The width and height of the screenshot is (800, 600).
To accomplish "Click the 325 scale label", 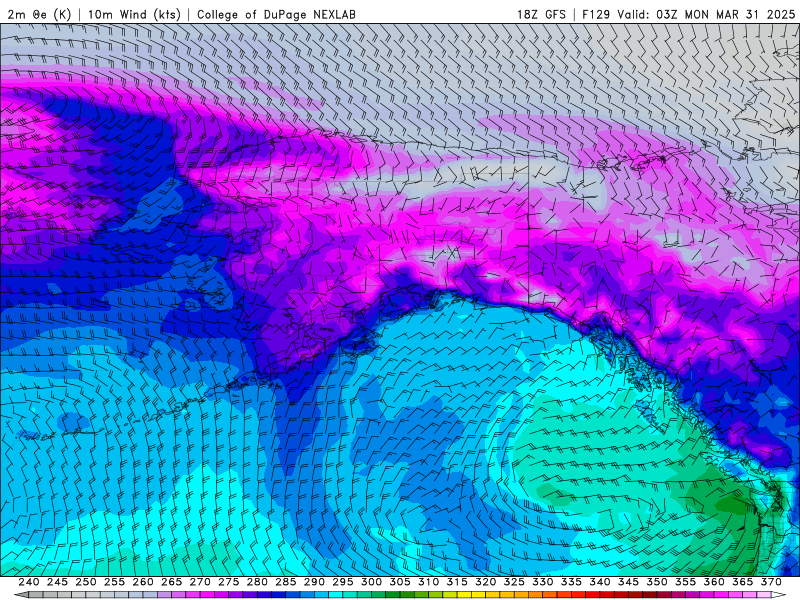I will pos(514,582).
